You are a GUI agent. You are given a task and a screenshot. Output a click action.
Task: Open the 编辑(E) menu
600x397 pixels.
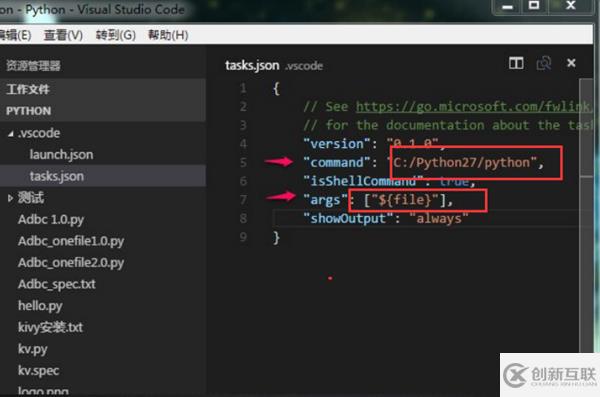15,35
